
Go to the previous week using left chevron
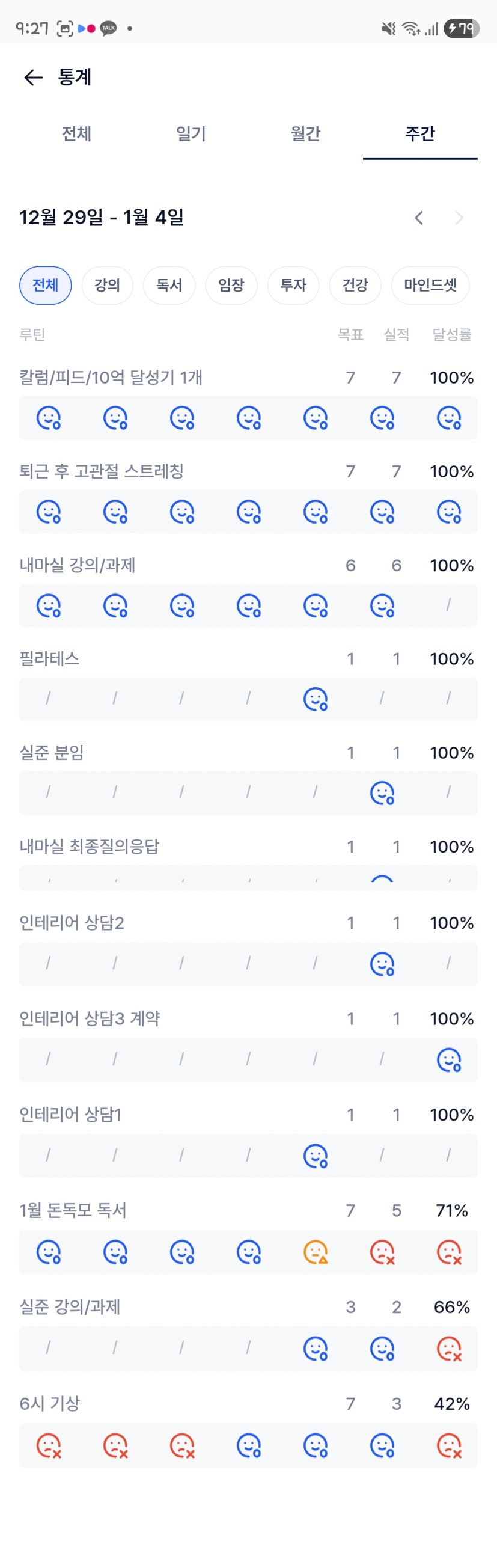[418, 218]
